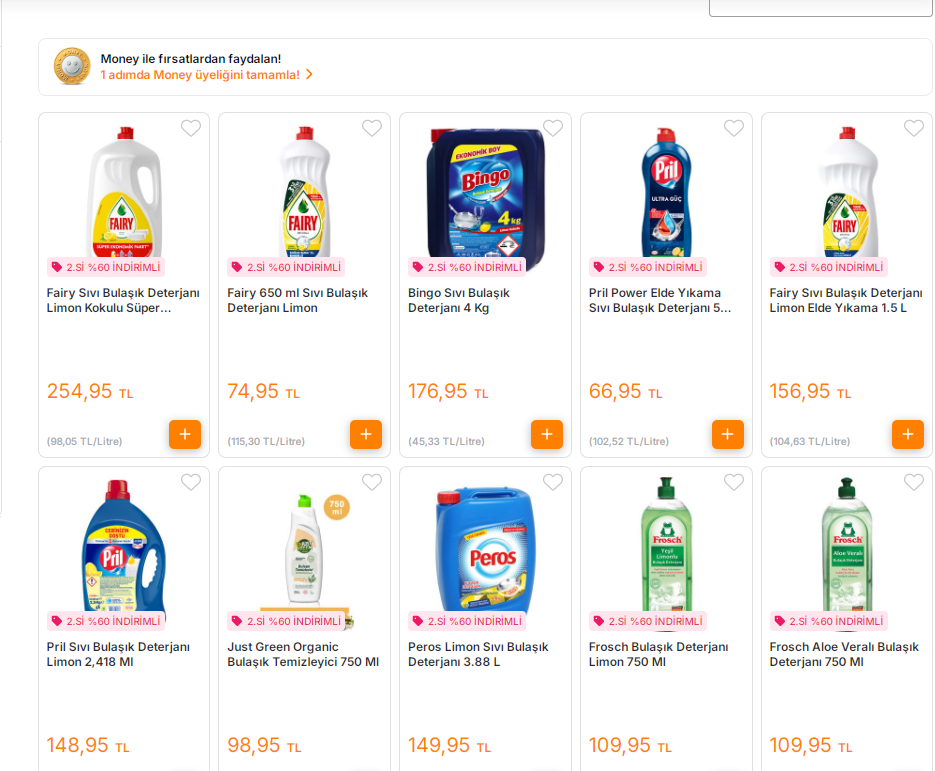Open Fairy Sıvı Bulaşık Deterjanı Limon Kokulu title
The width and height of the screenshot is (935, 771).
[x=123, y=301]
